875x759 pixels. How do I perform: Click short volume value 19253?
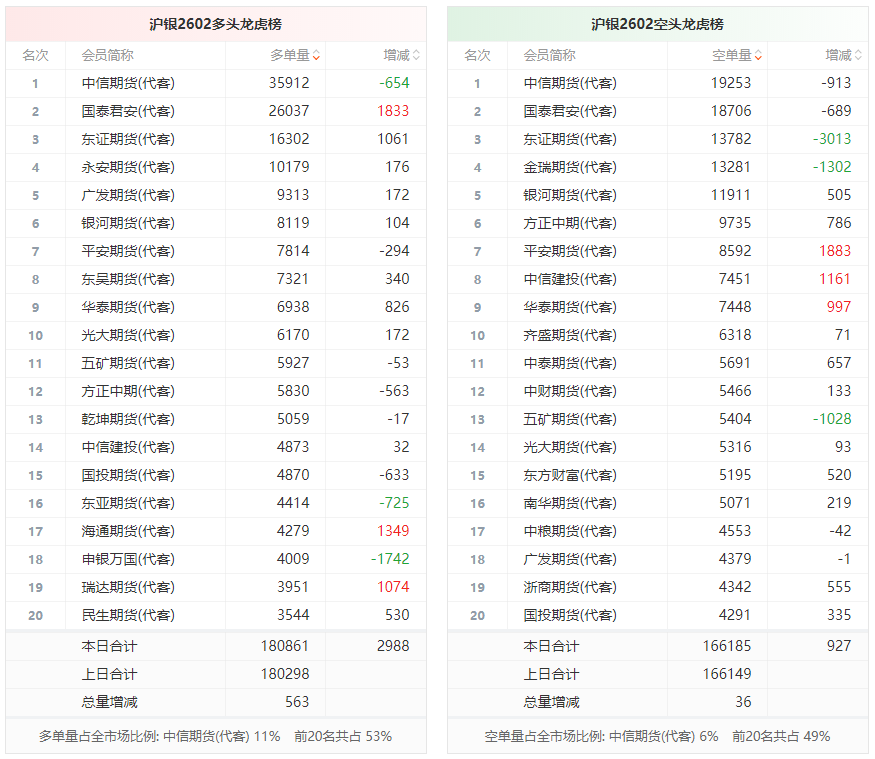(731, 83)
